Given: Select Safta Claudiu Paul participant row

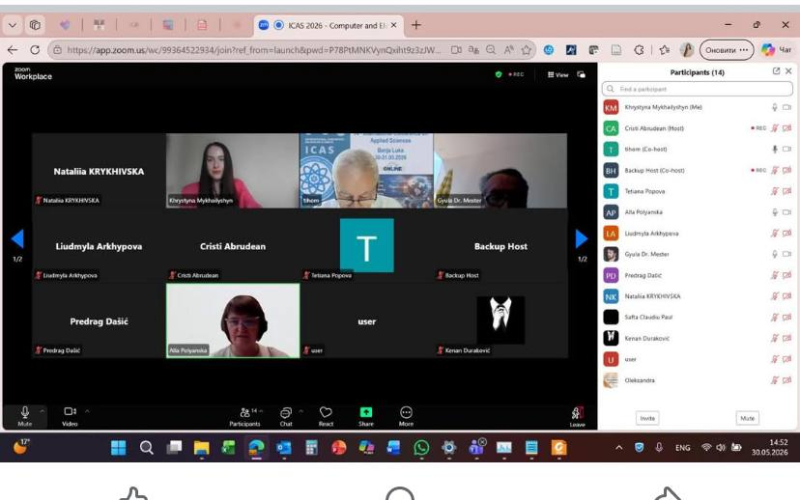Looking at the screenshot, I should (697, 317).
